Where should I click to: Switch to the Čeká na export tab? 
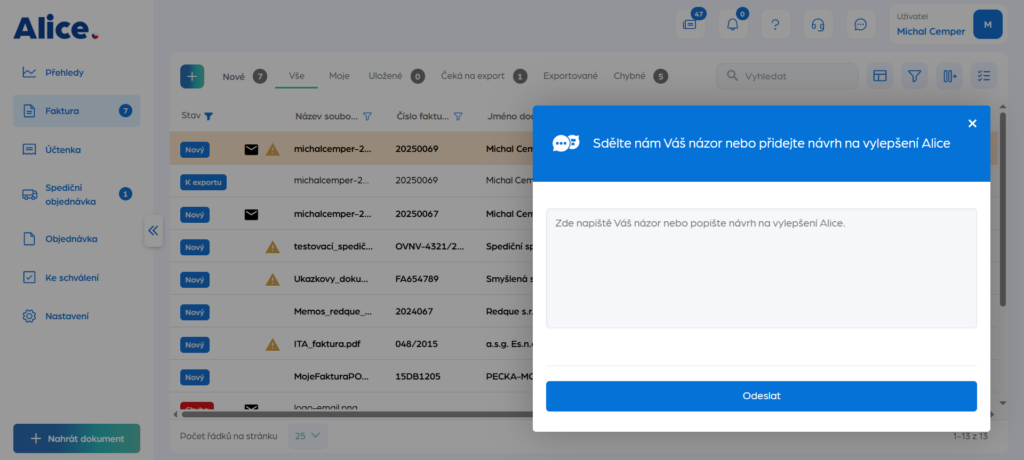pos(484,76)
